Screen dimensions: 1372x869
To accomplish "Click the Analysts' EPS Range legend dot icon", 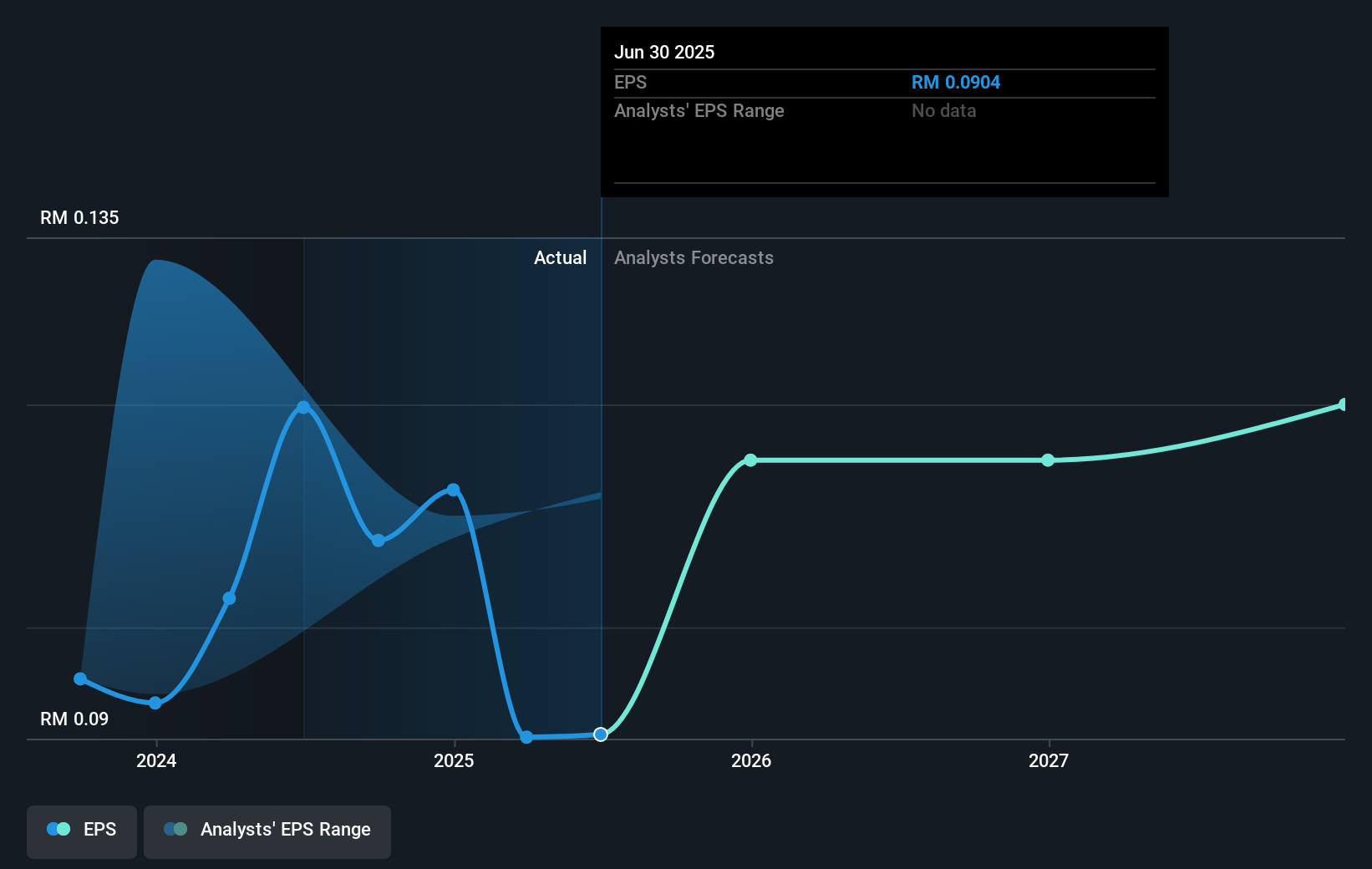I will pos(175,829).
